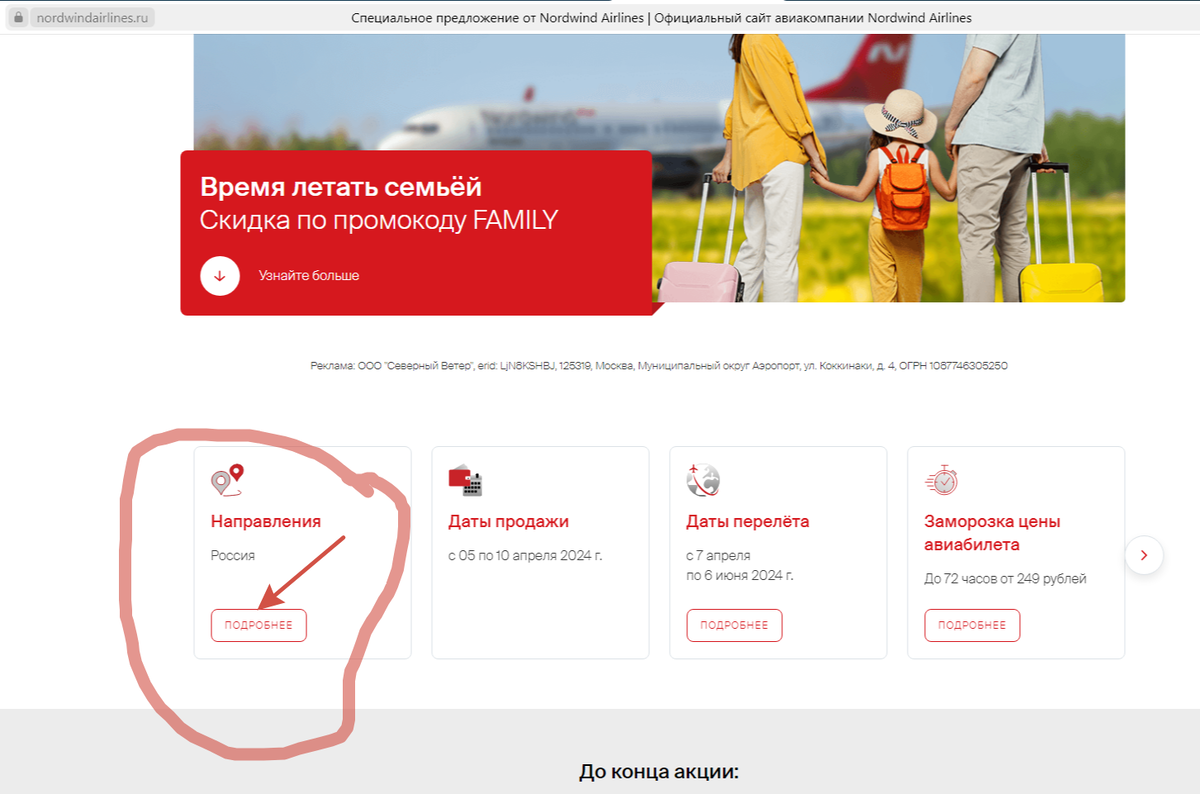Click the airplane globe icon above Даты перелёта
This screenshot has width=1200, height=794.
[x=704, y=482]
